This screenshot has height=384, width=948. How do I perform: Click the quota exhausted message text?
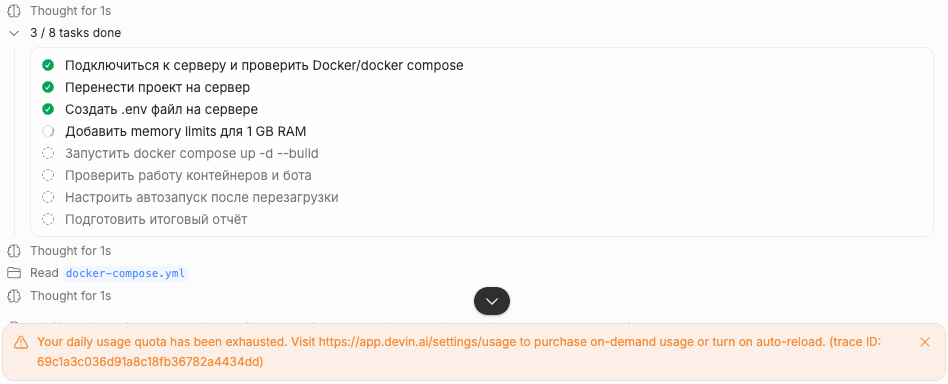pyautogui.click(x=459, y=352)
